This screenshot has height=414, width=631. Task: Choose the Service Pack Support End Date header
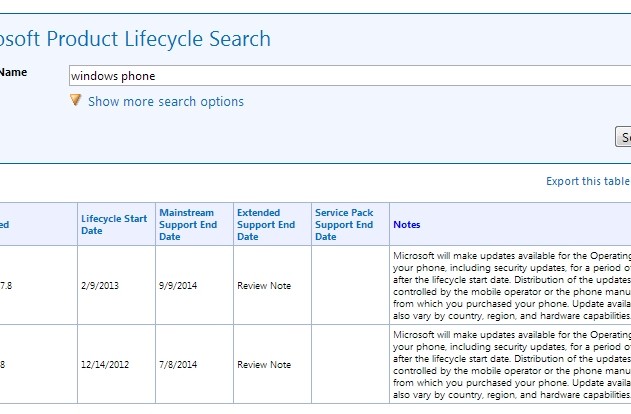(x=343, y=224)
